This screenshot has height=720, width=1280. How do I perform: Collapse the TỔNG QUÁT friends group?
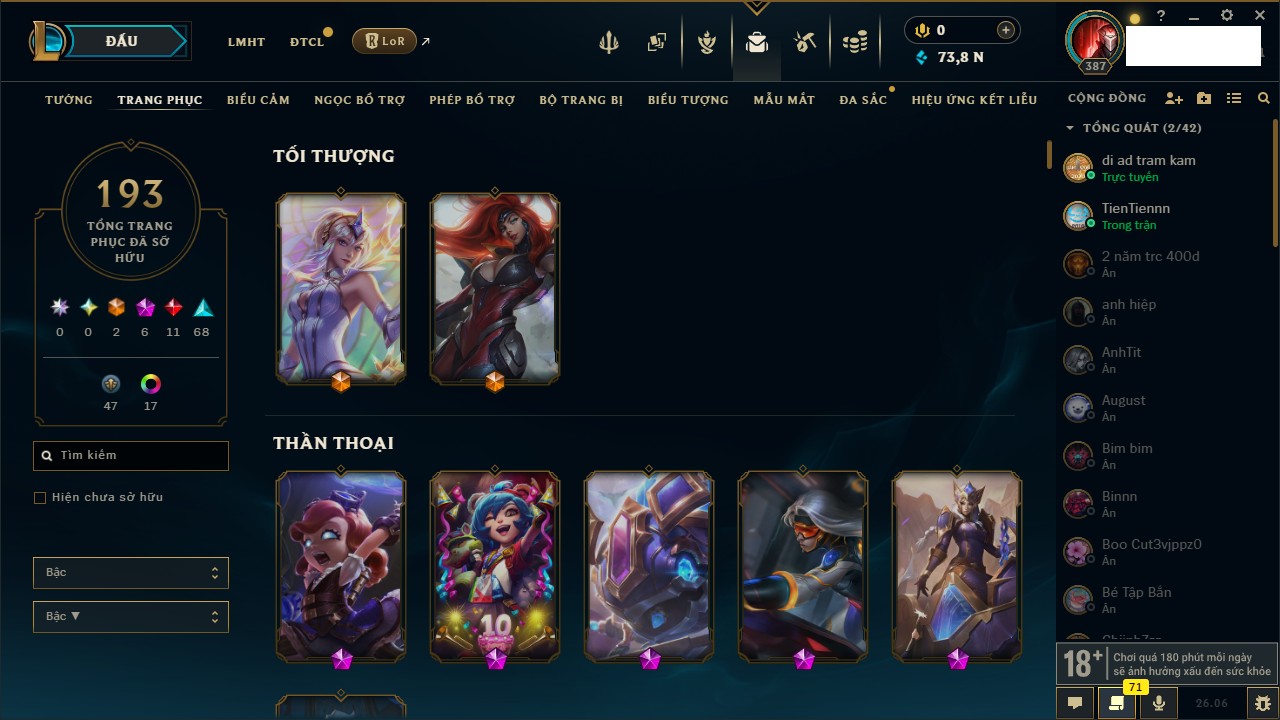click(x=1070, y=128)
